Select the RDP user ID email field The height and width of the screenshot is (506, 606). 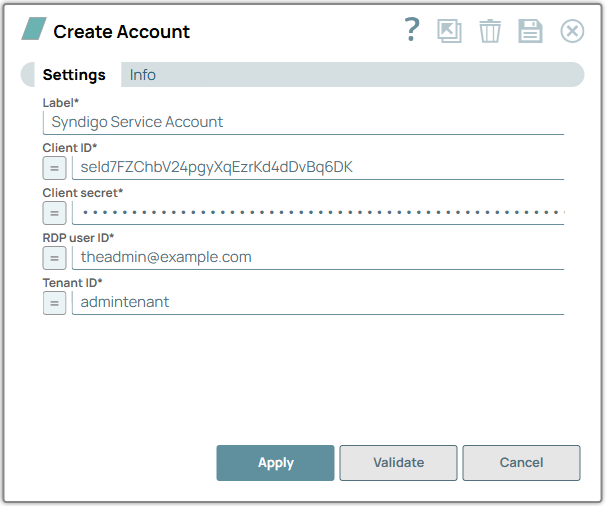coord(318,257)
